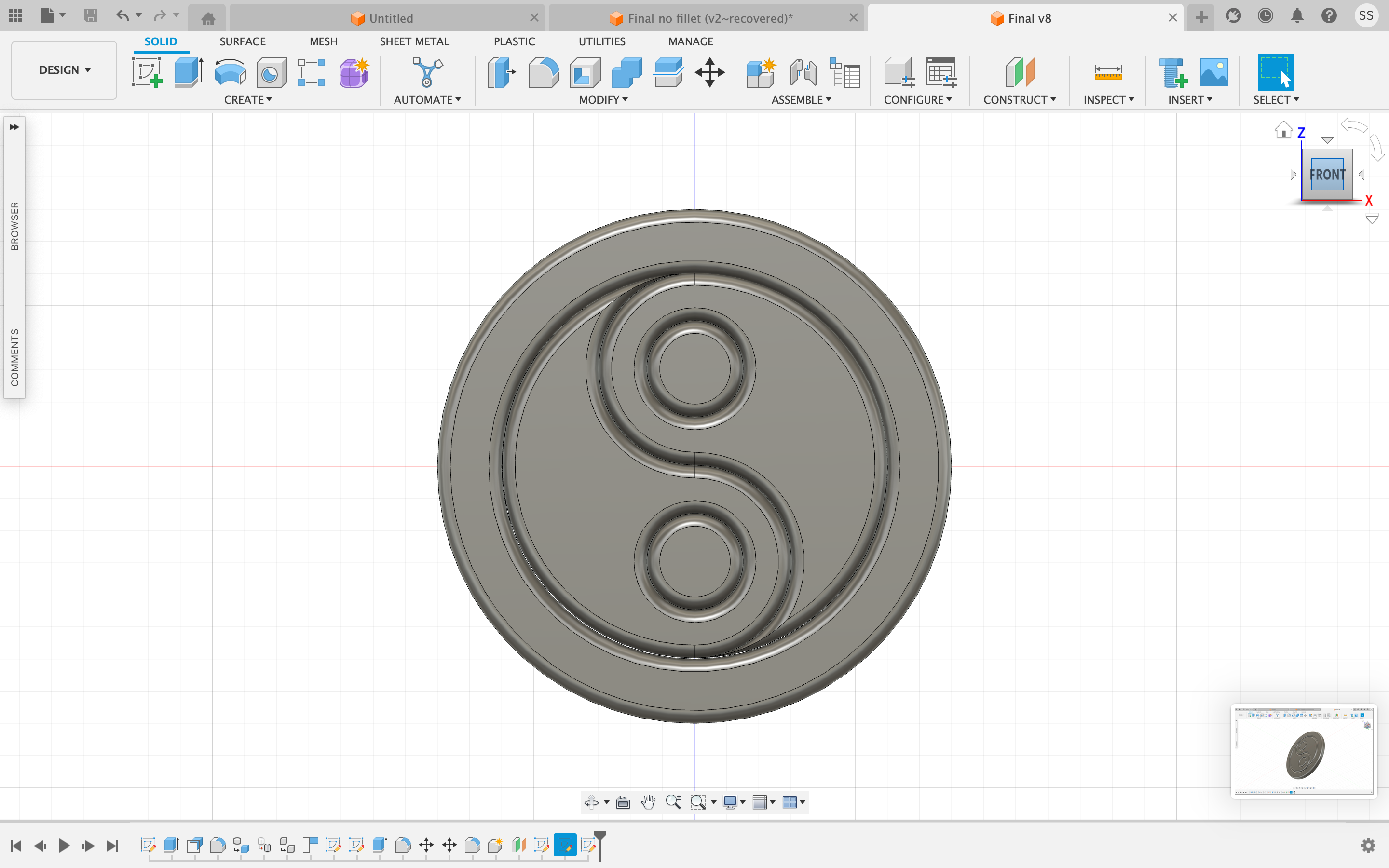Save the document with the disk icon
The height and width of the screenshot is (868, 1389).
click(x=90, y=15)
